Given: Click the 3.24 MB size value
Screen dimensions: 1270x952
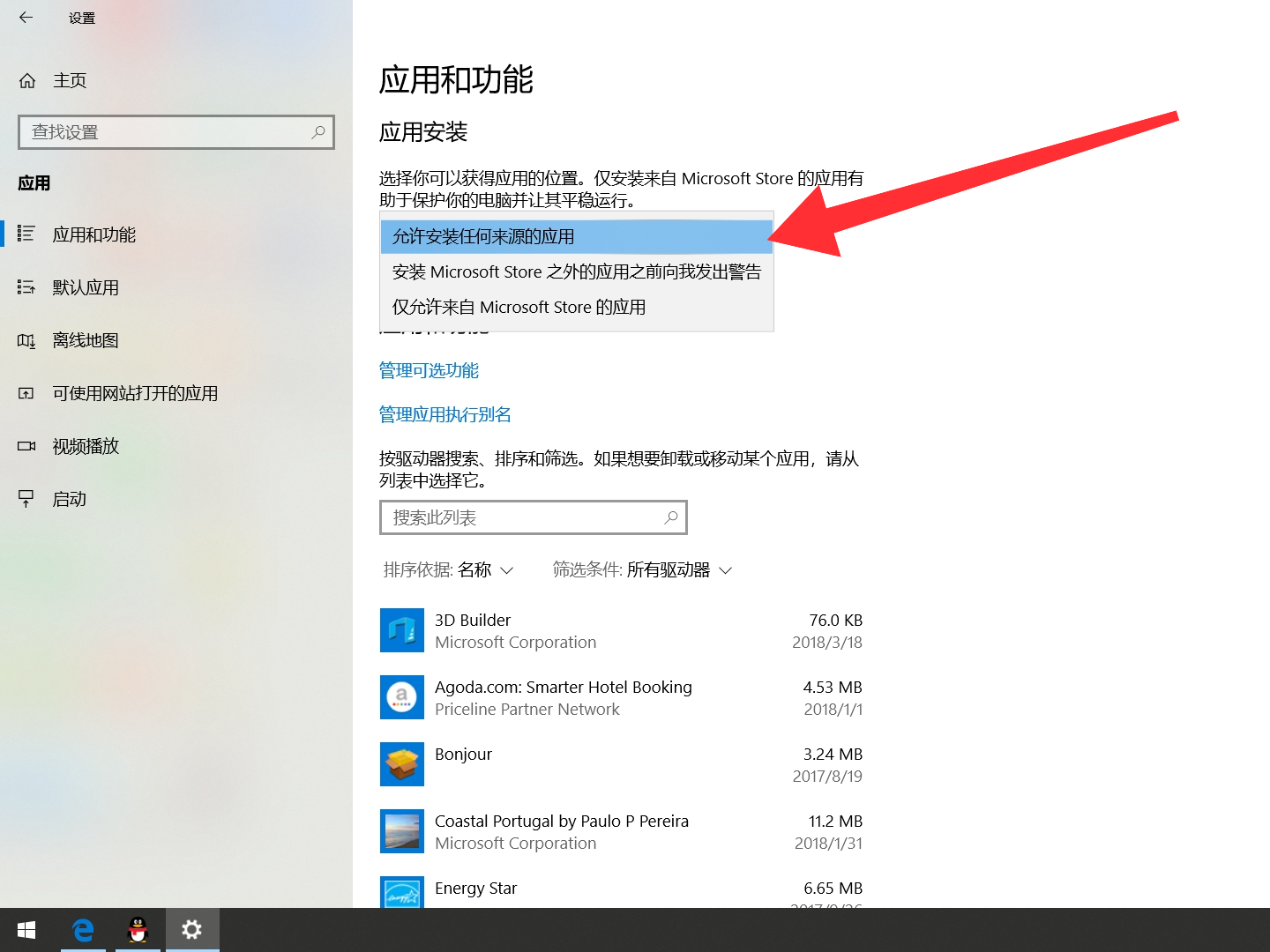Looking at the screenshot, I should click(x=833, y=754).
